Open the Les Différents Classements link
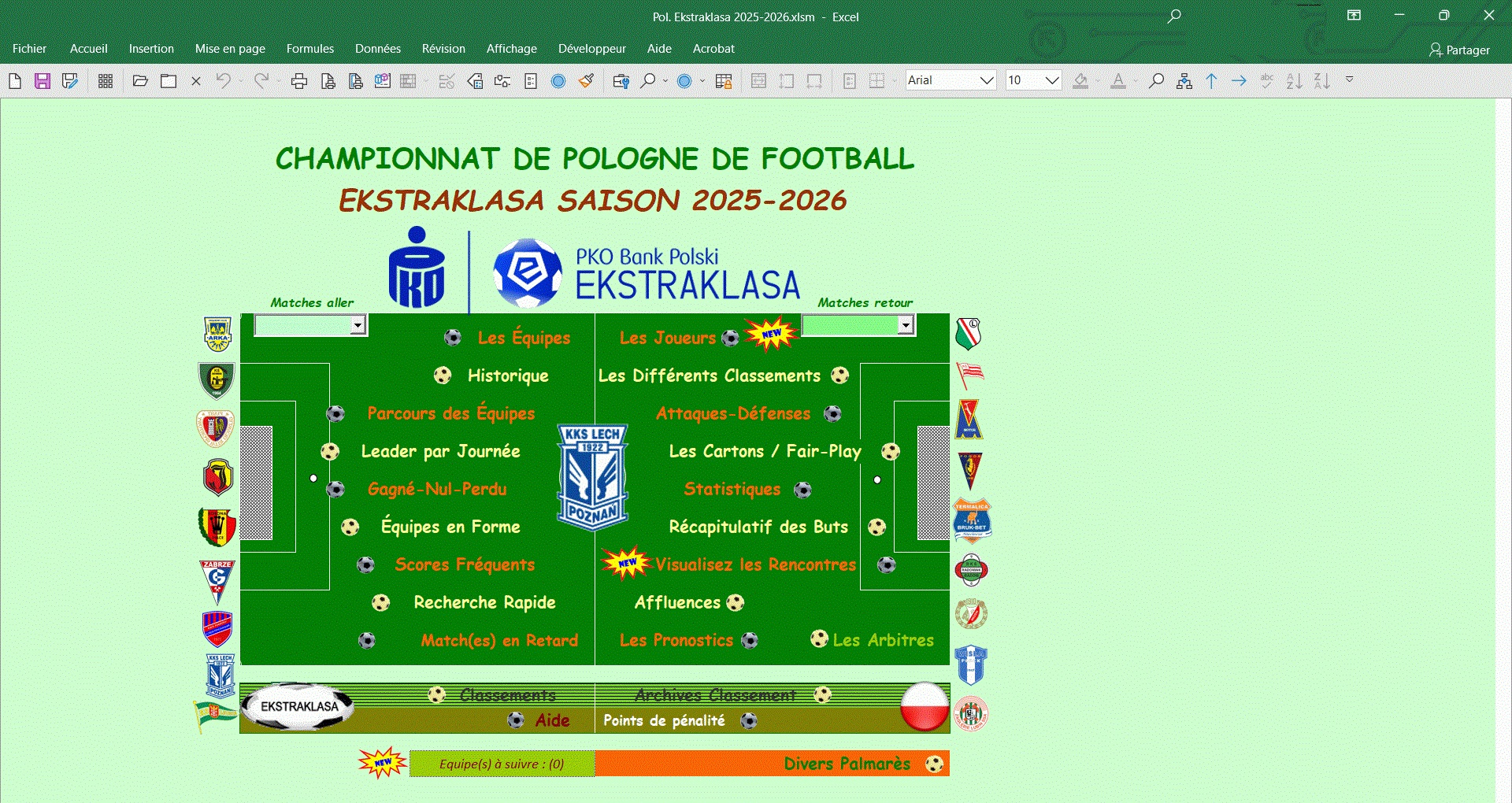 pyautogui.click(x=709, y=376)
